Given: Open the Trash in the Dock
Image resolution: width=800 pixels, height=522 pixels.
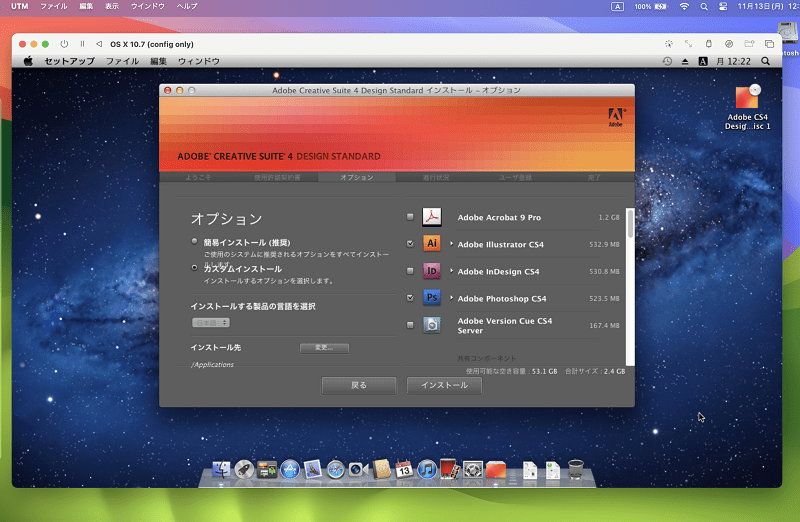Looking at the screenshot, I should 576,469.
